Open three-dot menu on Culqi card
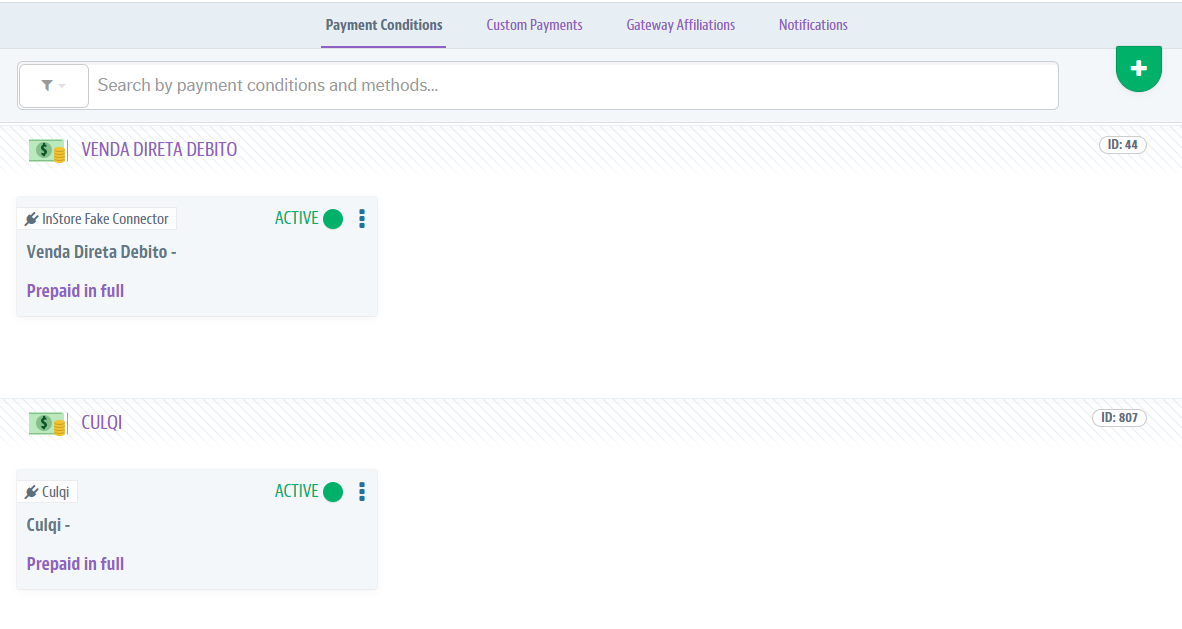The width and height of the screenshot is (1182, 629). coord(362,492)
